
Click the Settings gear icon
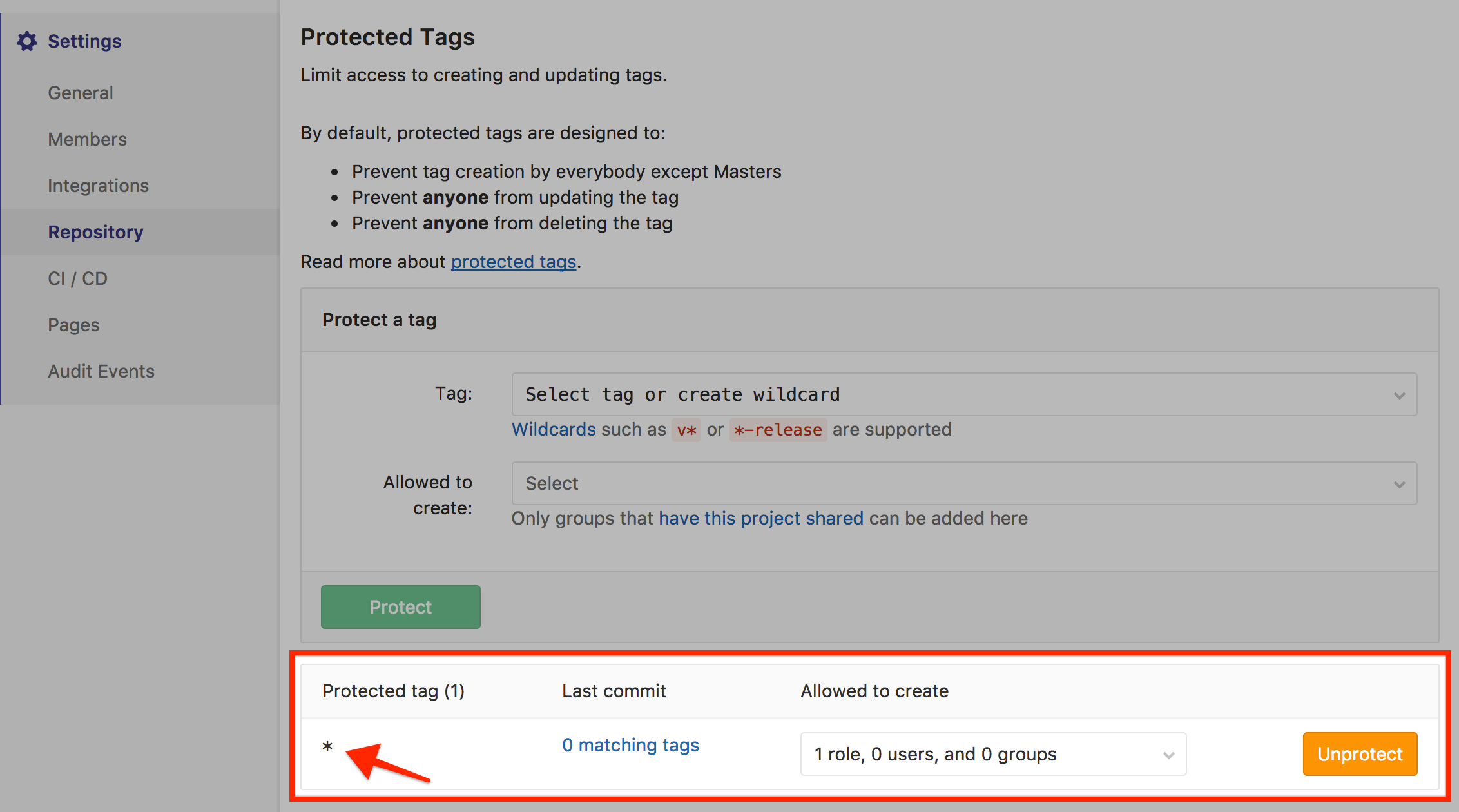coord(27,41)
